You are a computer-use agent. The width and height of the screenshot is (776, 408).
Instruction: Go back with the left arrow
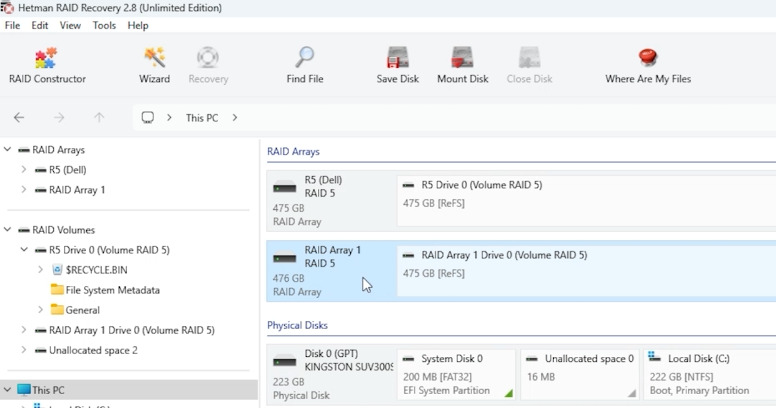19,117
